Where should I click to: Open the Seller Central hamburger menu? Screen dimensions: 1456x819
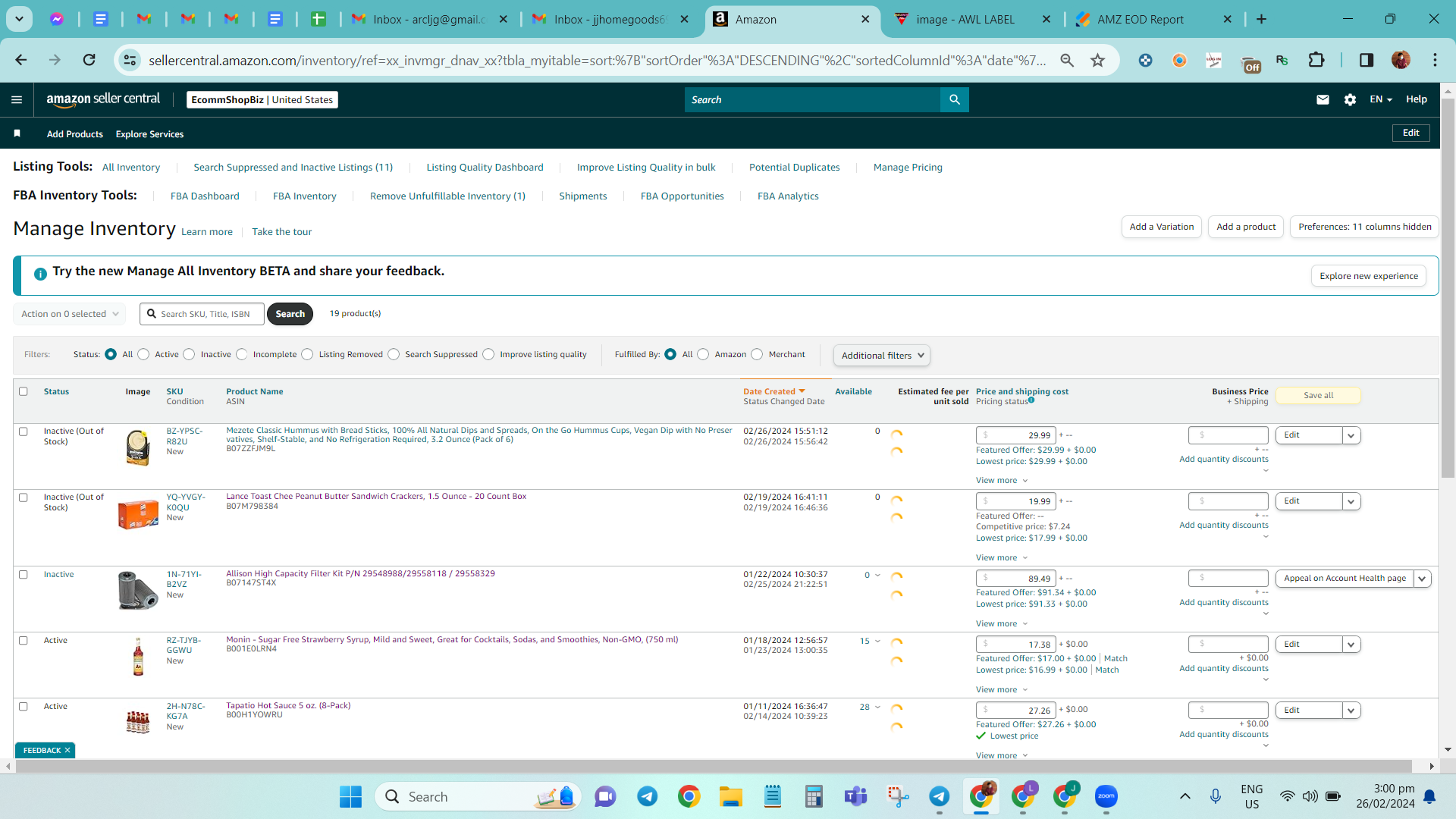17,99
